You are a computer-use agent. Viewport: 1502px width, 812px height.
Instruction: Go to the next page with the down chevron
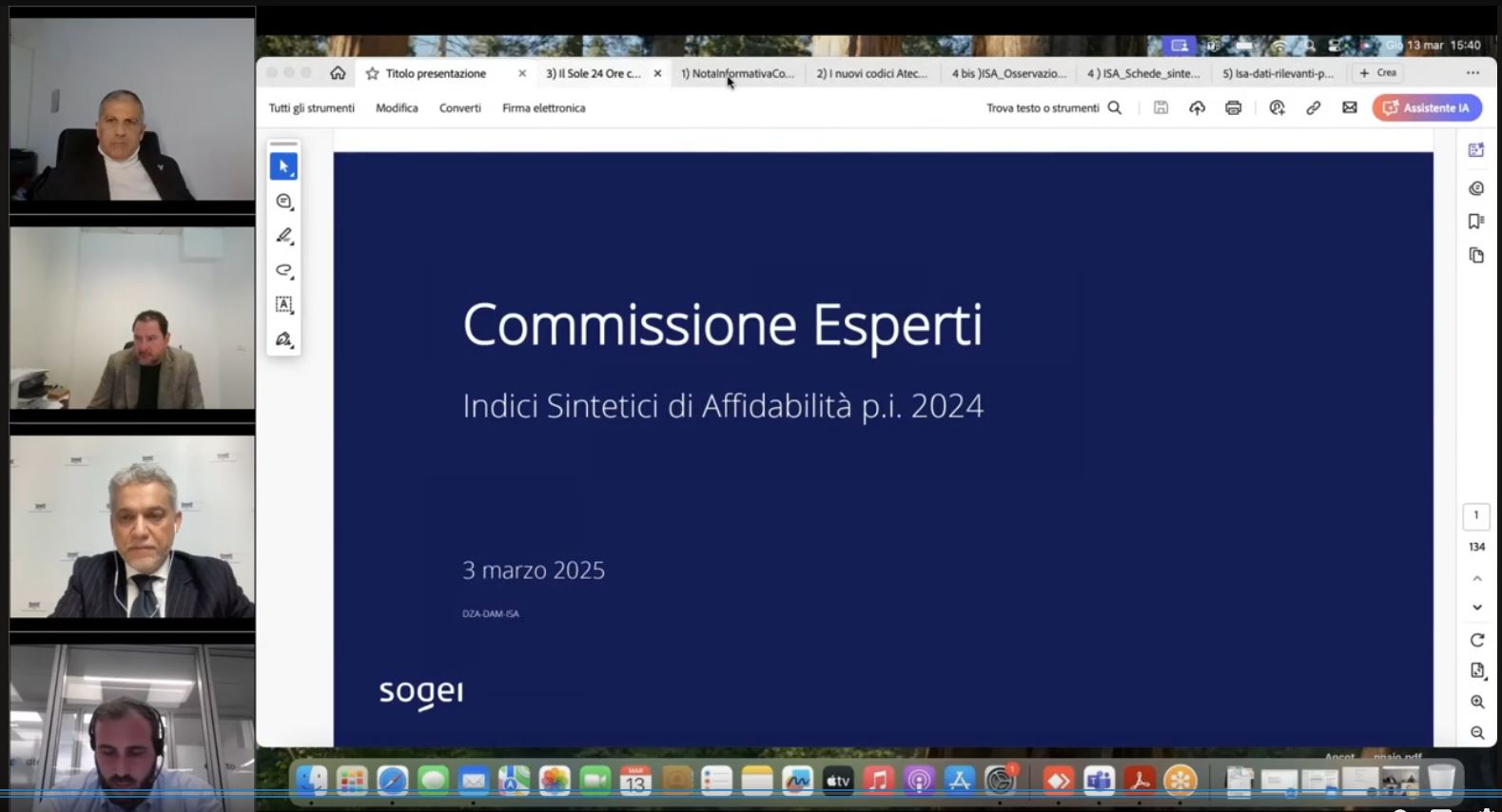[1476, 608]
